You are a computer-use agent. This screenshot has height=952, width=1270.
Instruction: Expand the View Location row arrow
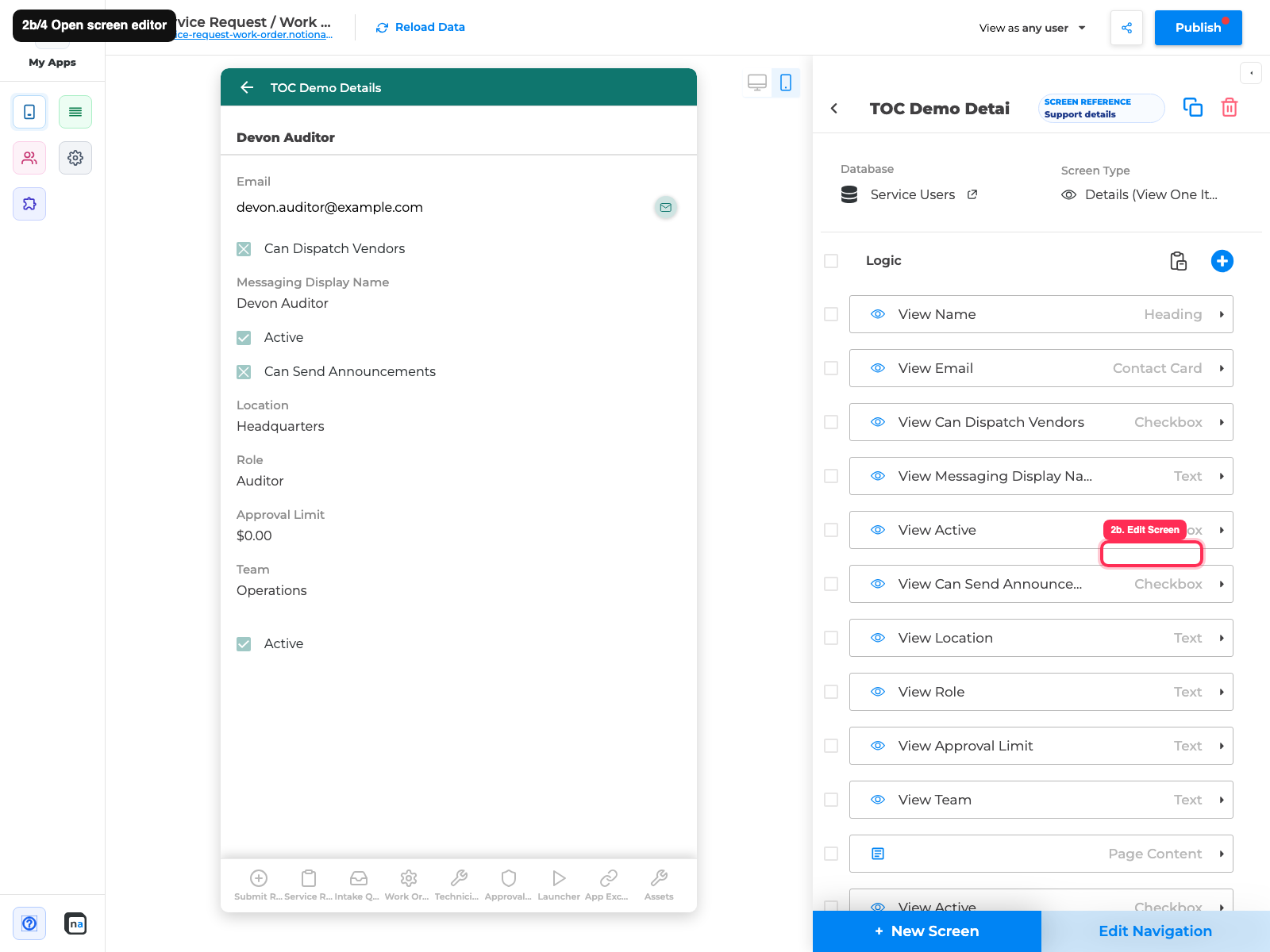click(1222, 638)
